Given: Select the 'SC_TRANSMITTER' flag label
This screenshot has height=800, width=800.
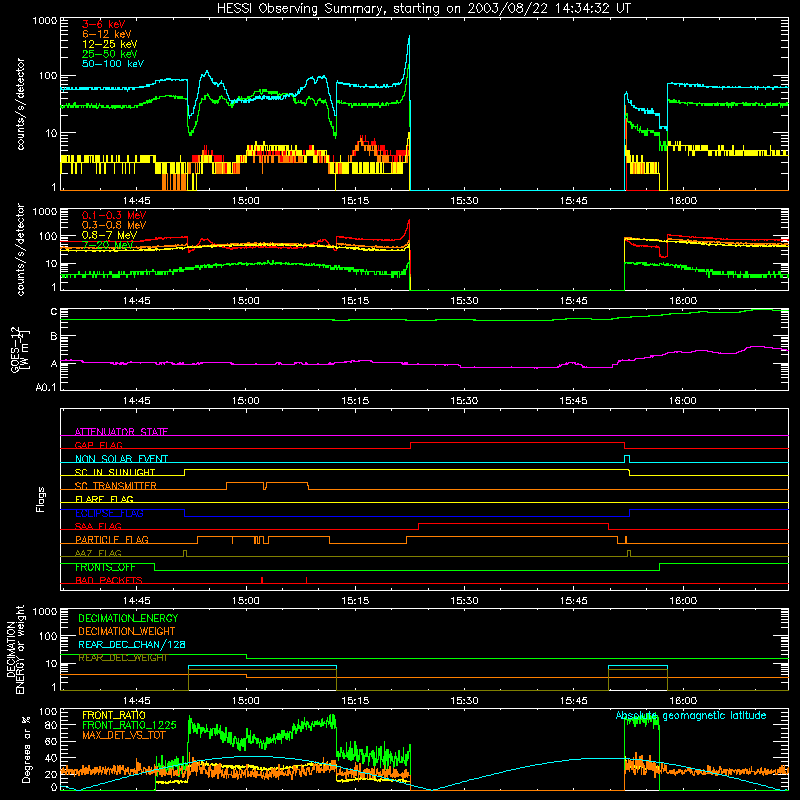Looking at the screenshot, I should [x=115, y=486].
